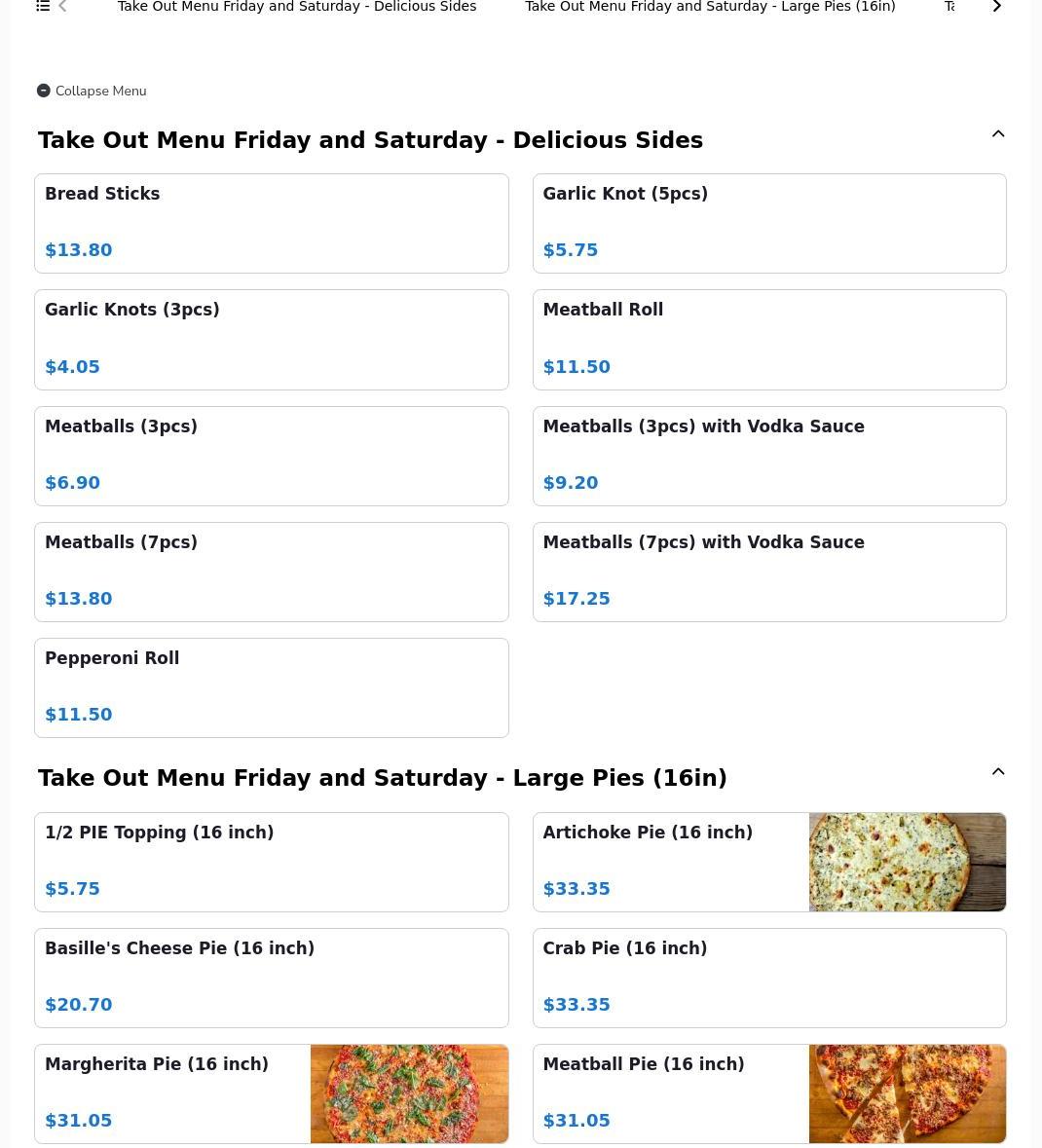
Task: Select the Garlic Knot (5pcs) item
Action: click(x=769, y=223)
